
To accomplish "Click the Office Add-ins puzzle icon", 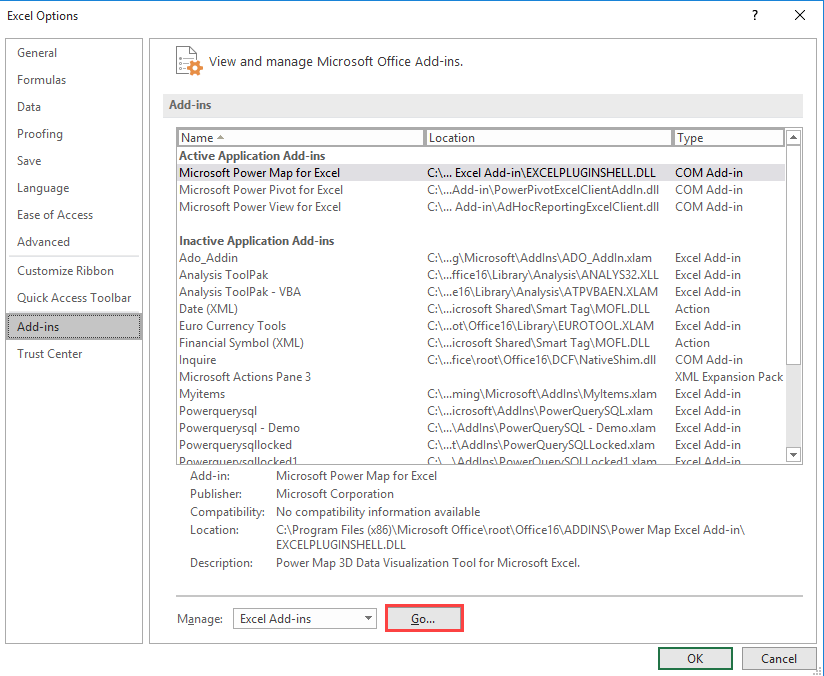I will pos(188,61).
